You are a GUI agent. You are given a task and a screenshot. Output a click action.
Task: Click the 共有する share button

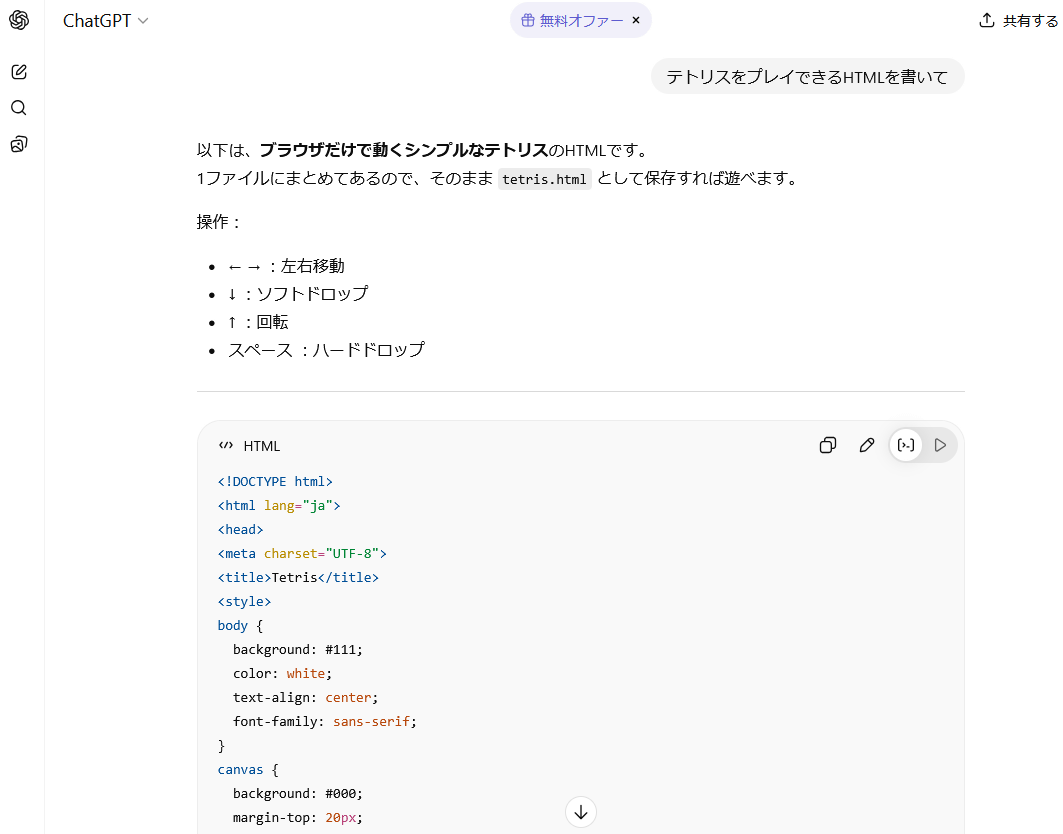pyautogui.click(x=1018, y=21)
